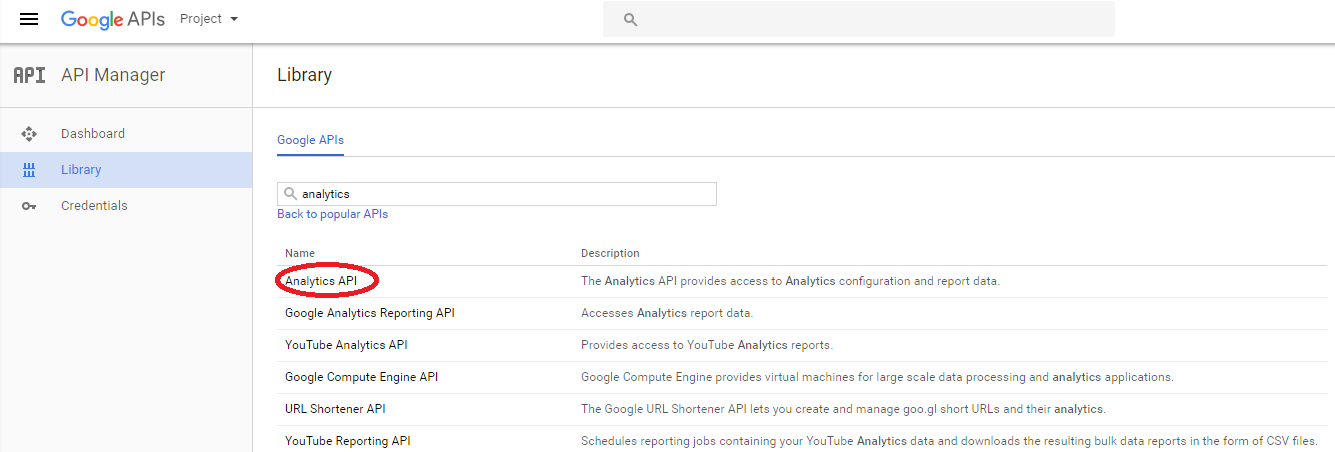Click the top header search field

pos(858,19)
